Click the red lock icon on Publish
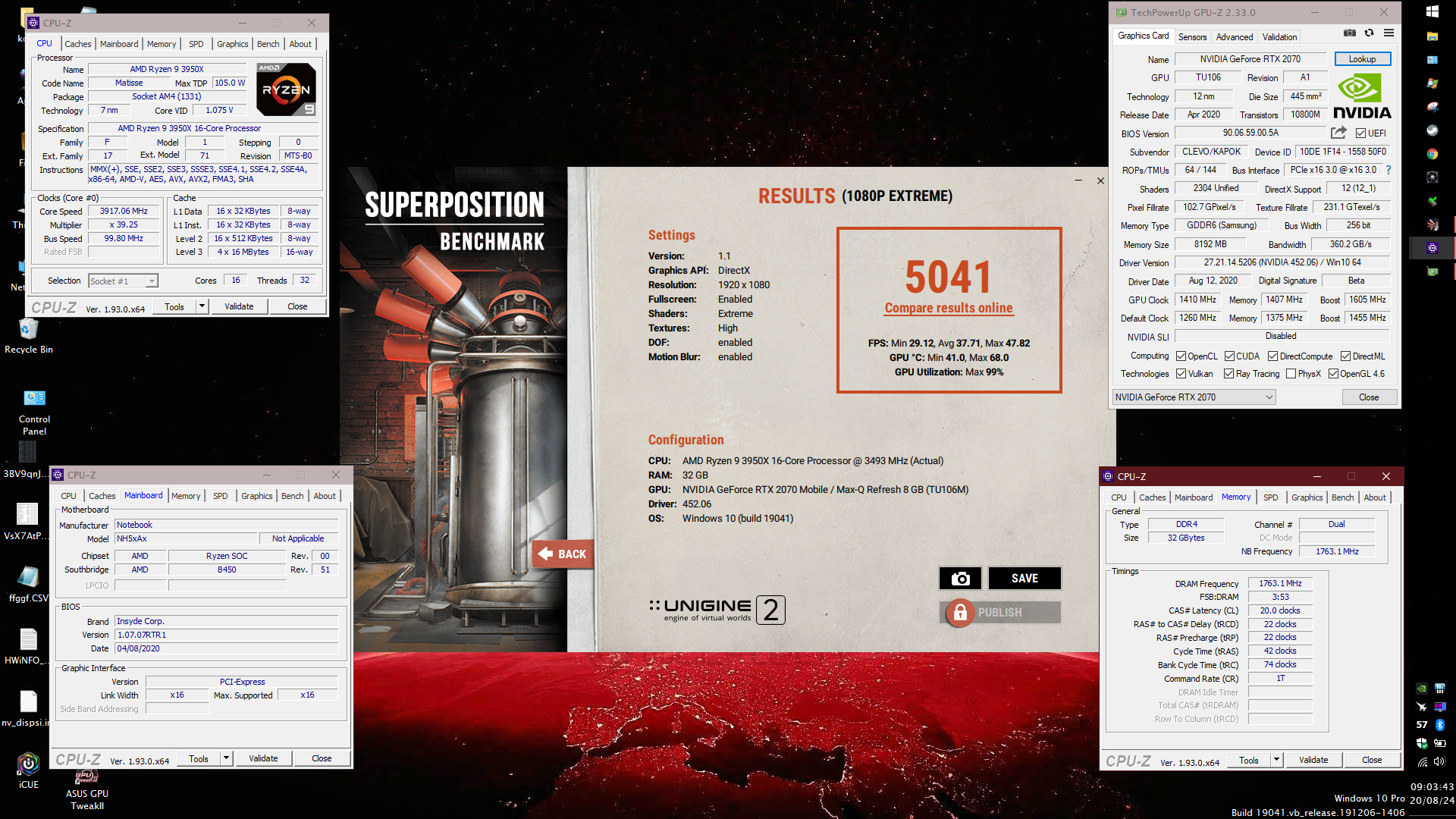The width and height of the screenshot is (1456, 819). [960, 612]
